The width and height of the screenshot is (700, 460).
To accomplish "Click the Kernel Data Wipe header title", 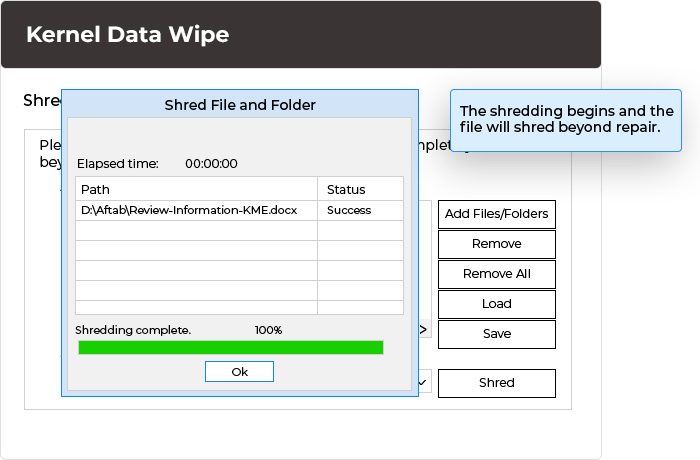I will pos(128,34).
